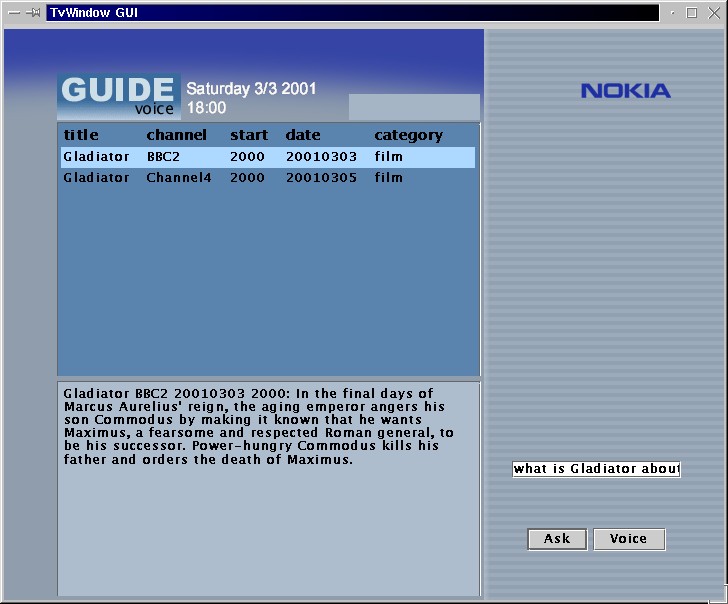
Task: Select the Gladiator BBC2 row
Action: click(268, 157)
